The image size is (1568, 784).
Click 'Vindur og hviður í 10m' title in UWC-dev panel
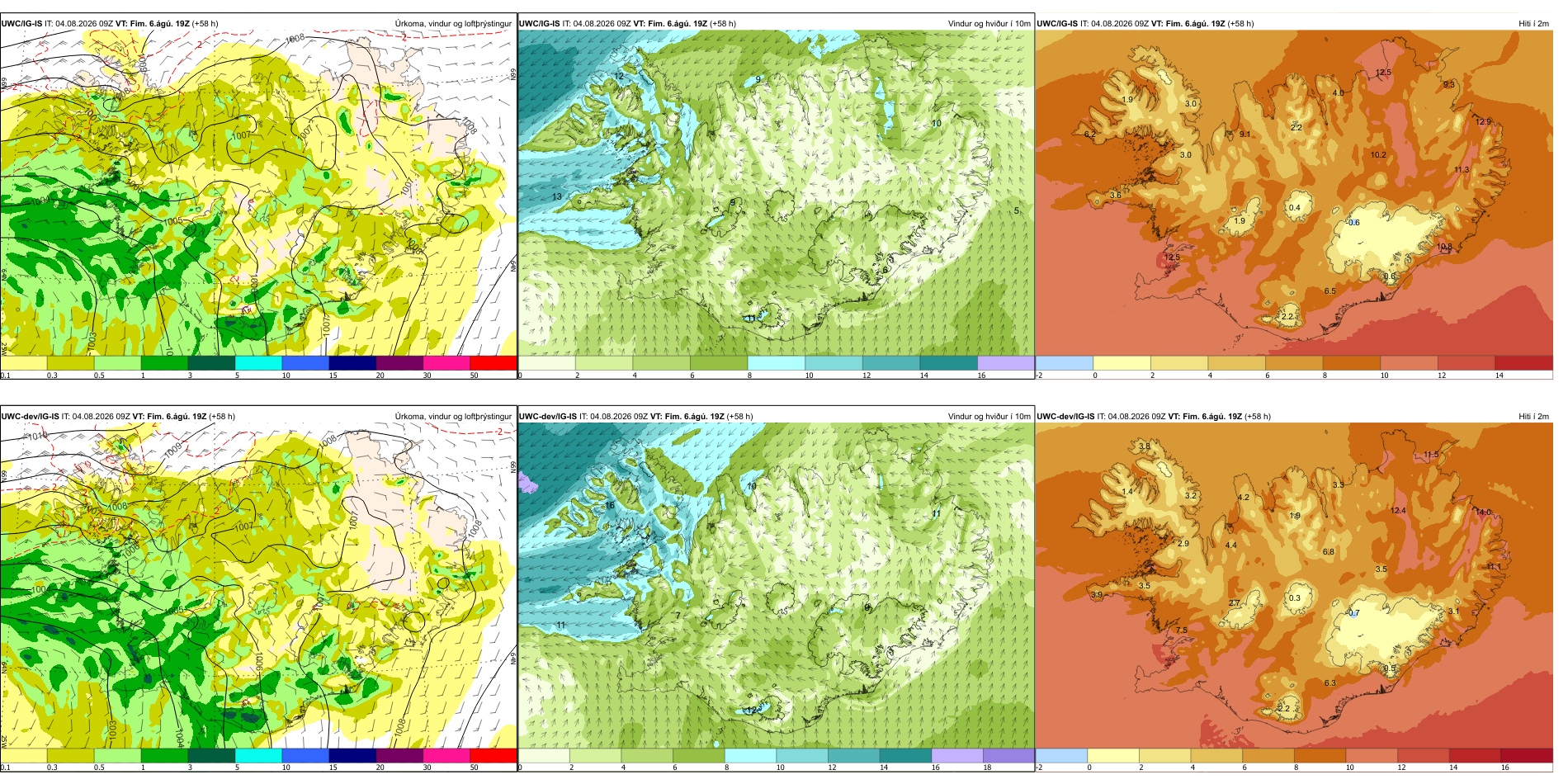(989, 417)
